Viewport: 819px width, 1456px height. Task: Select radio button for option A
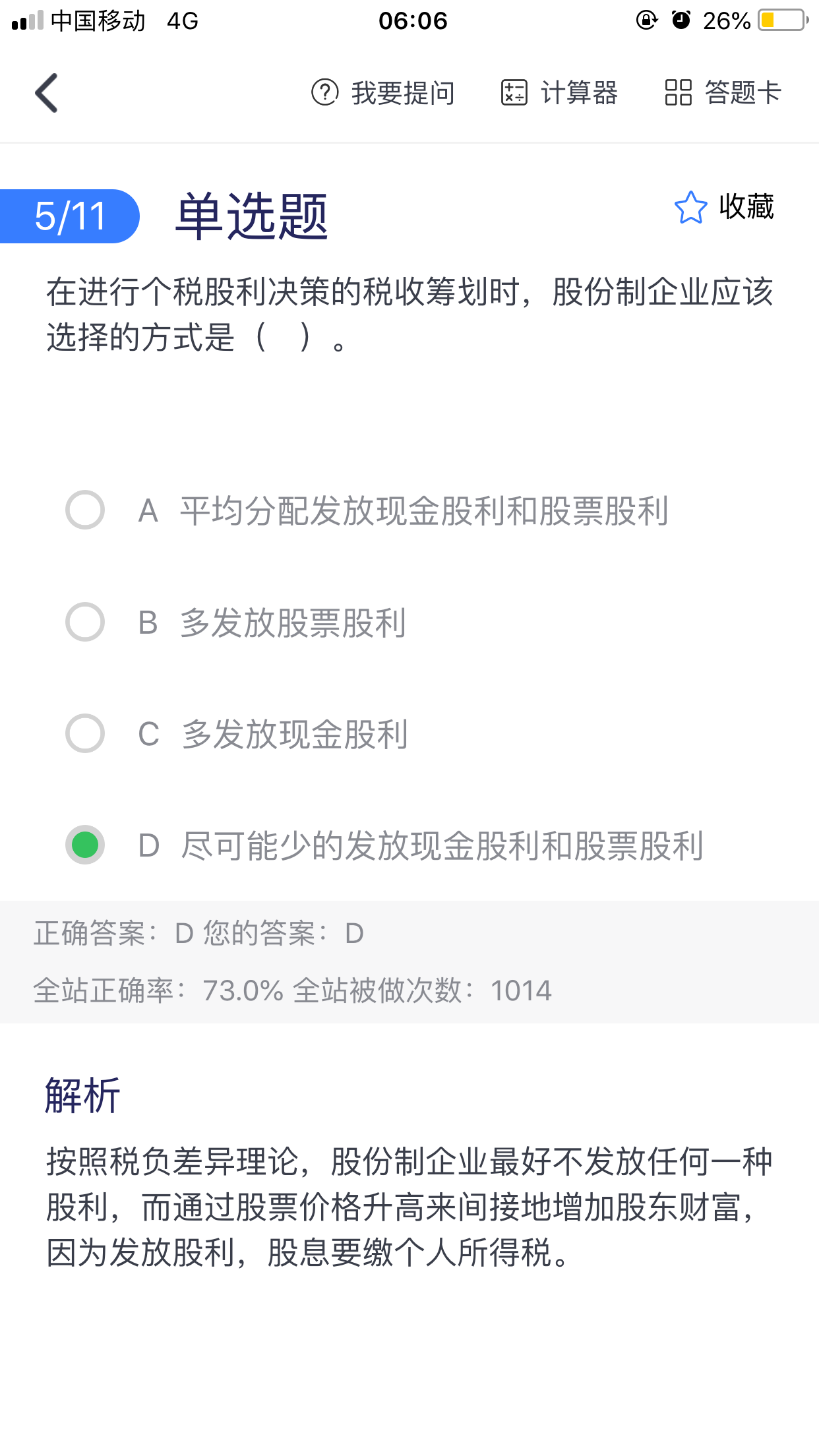85,510
